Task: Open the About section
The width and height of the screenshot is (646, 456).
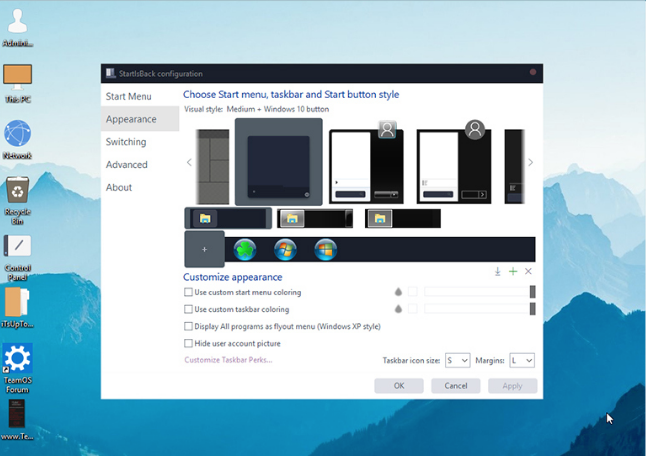Action: pos(140,187)
